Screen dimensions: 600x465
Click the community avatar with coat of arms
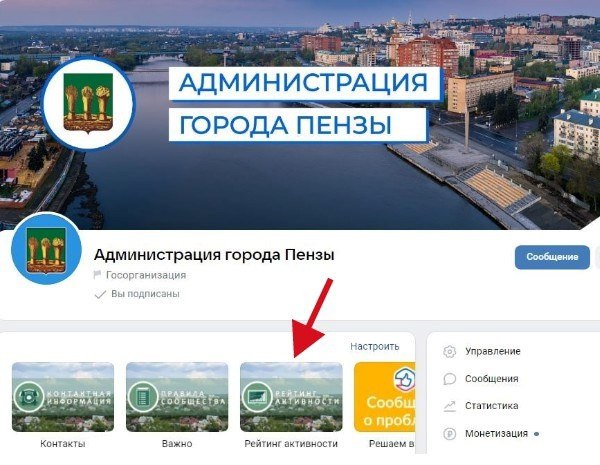pos(46,250)
